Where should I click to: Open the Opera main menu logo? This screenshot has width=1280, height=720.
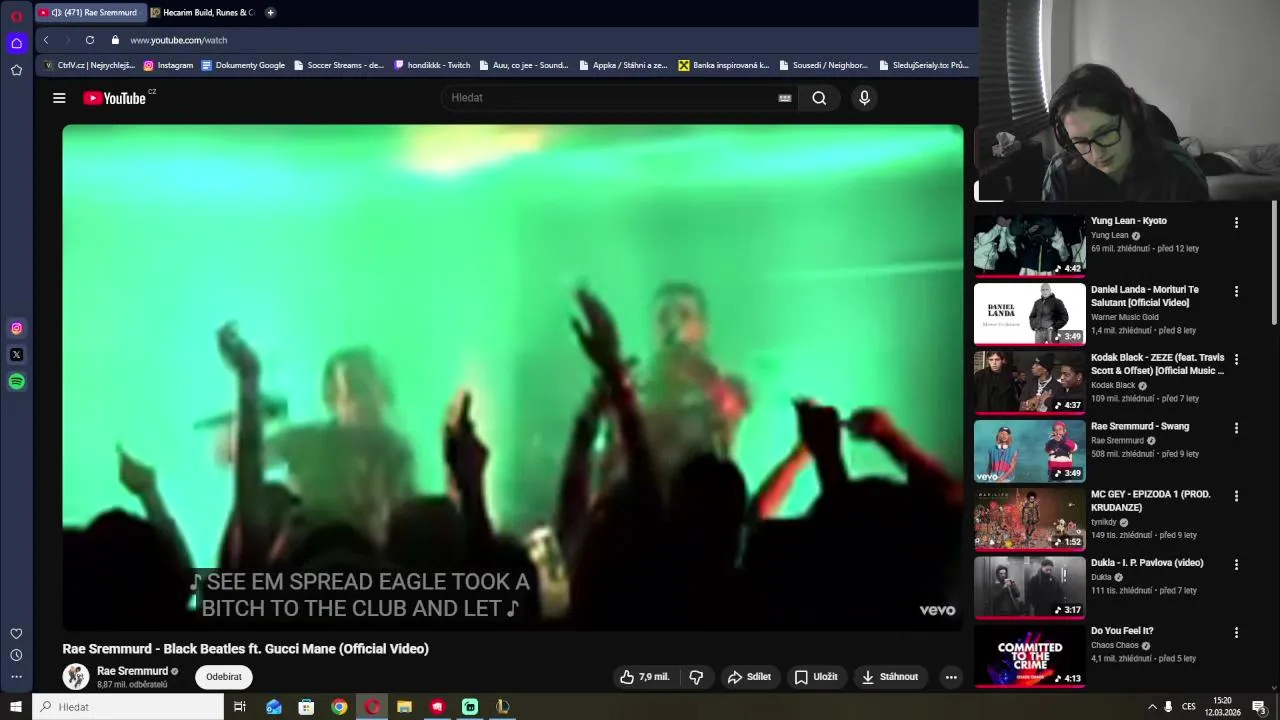tap(16, 16)
